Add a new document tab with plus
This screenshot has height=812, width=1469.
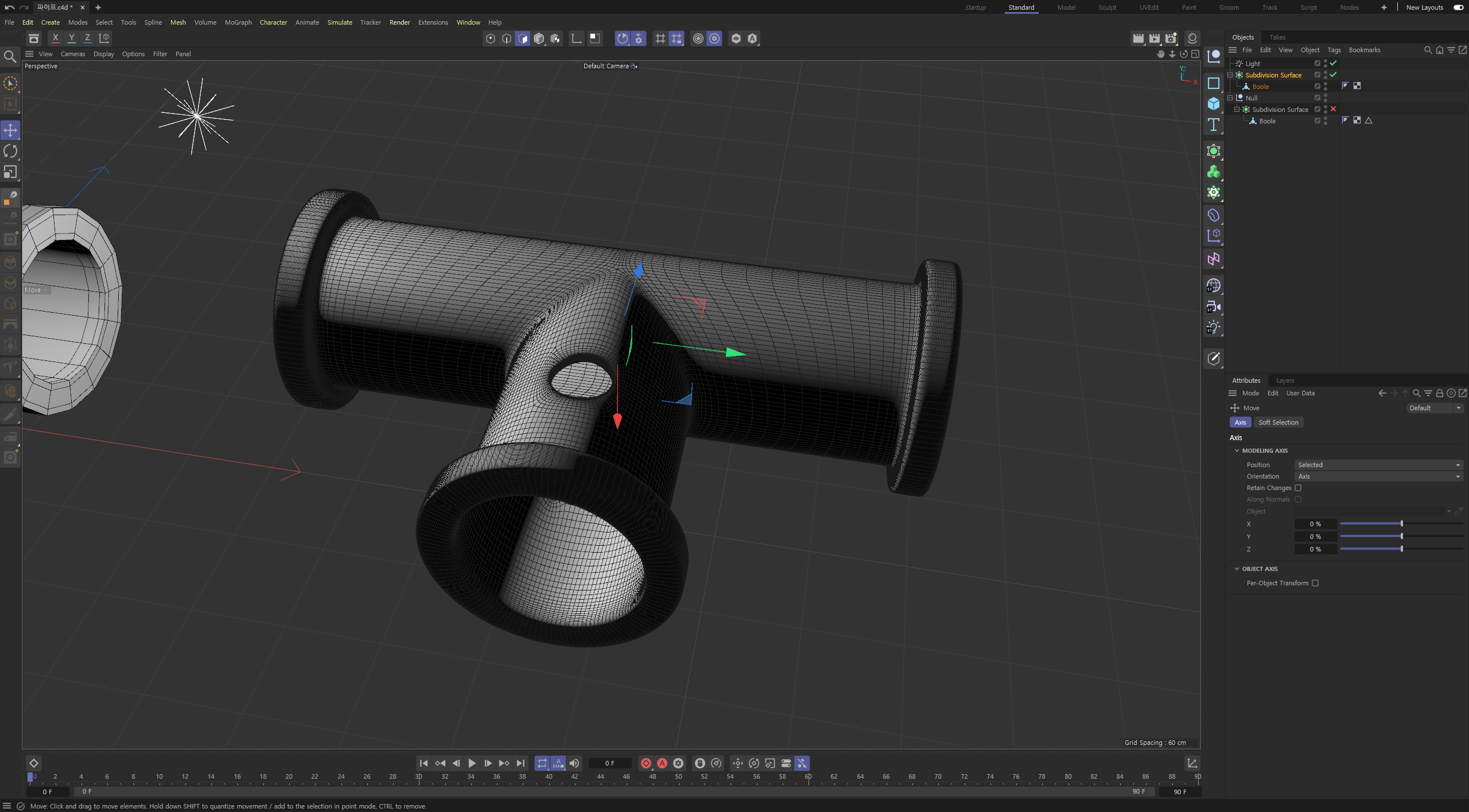(98, 7)
